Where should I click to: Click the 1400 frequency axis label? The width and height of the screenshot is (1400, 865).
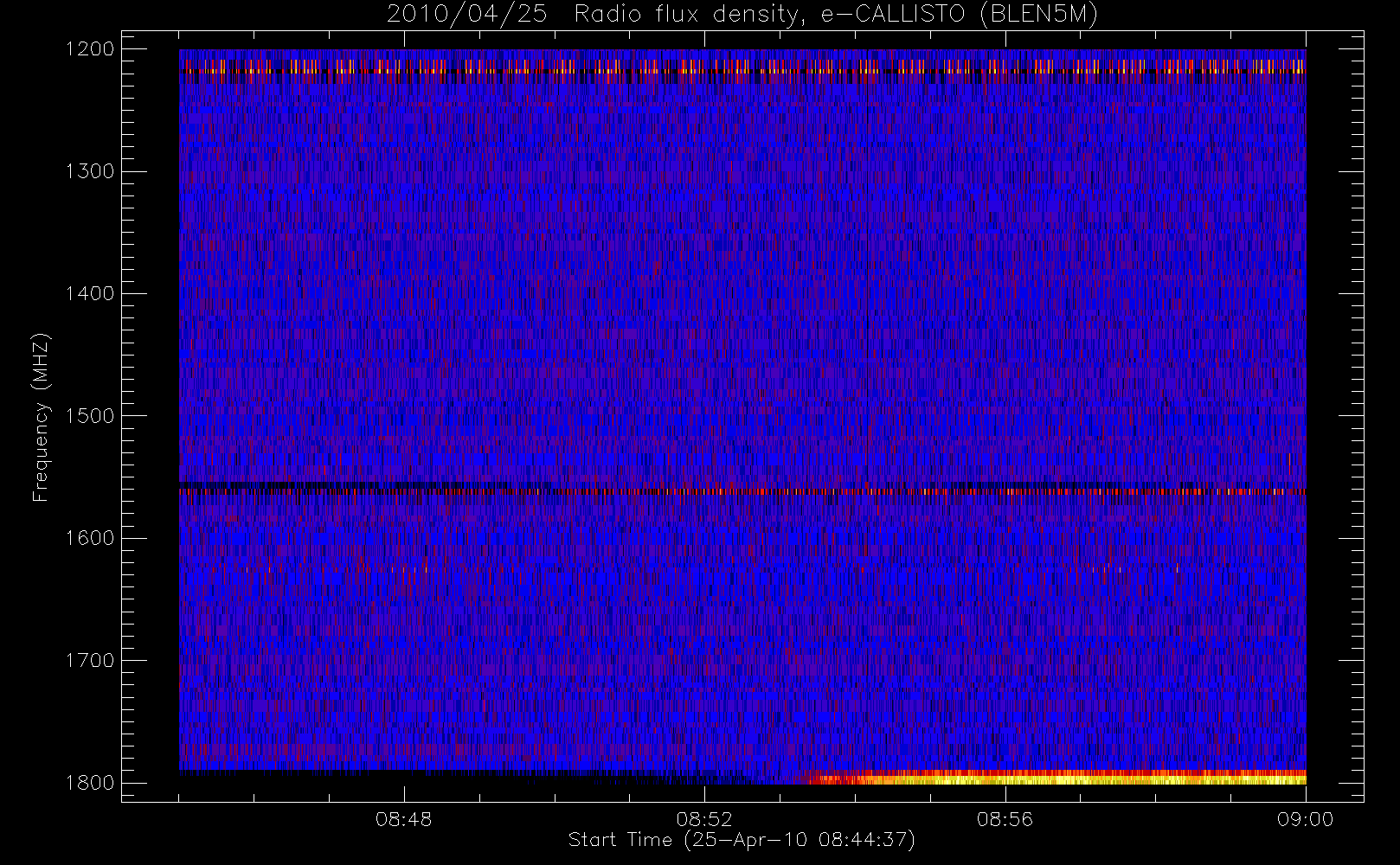click(x=90, y=293)
